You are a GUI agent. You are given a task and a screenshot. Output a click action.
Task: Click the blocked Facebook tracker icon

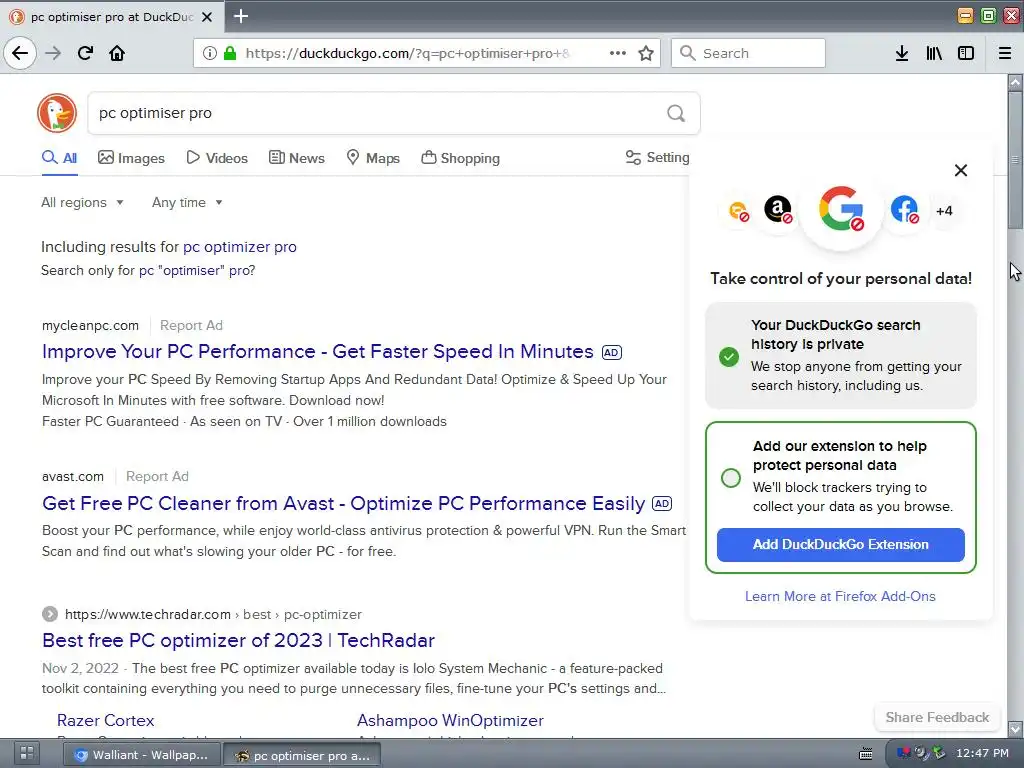[x=904, y=210]
